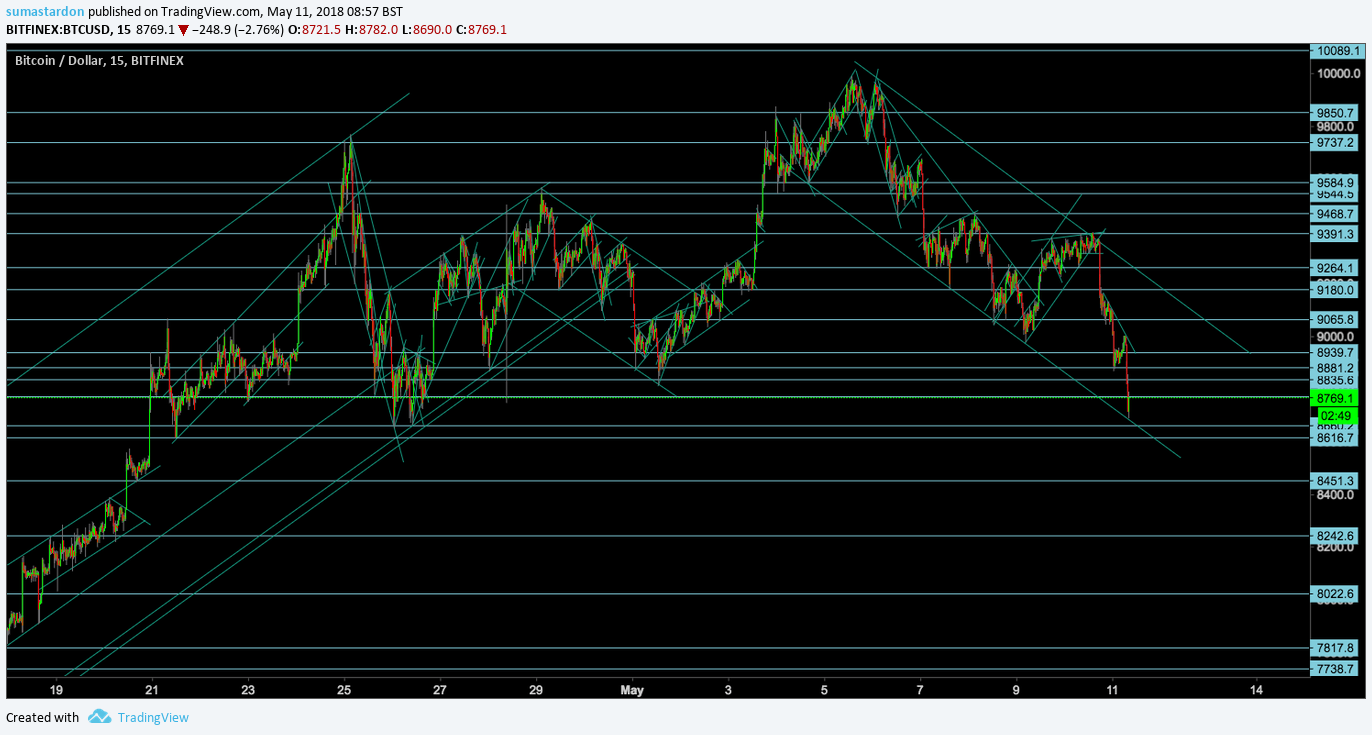Click the 7817.8 price level label
This screenshot has width=1372, height=735.
(x=1336, y=648)
